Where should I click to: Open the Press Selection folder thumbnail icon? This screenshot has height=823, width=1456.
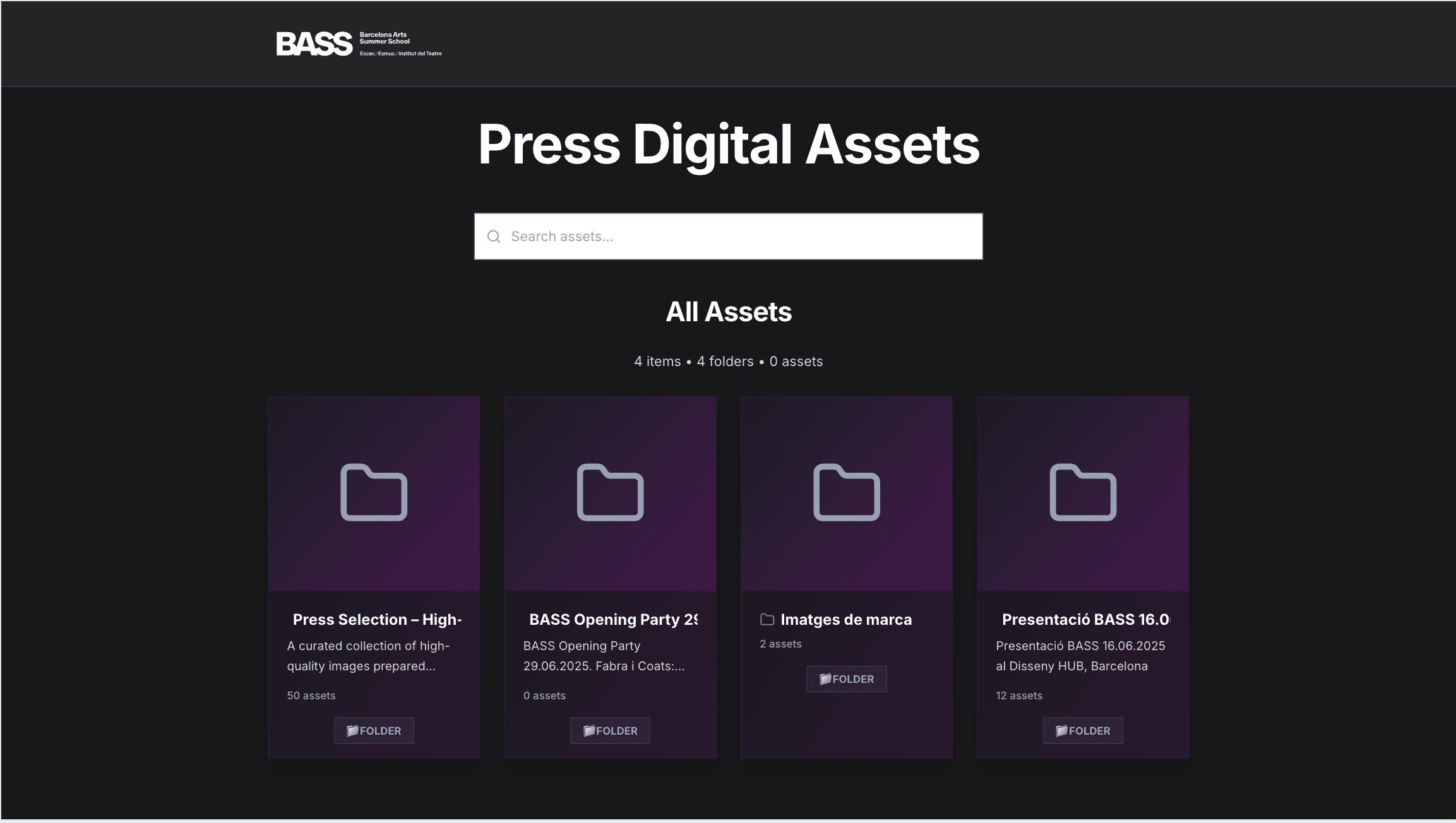(x=374, y=492)
